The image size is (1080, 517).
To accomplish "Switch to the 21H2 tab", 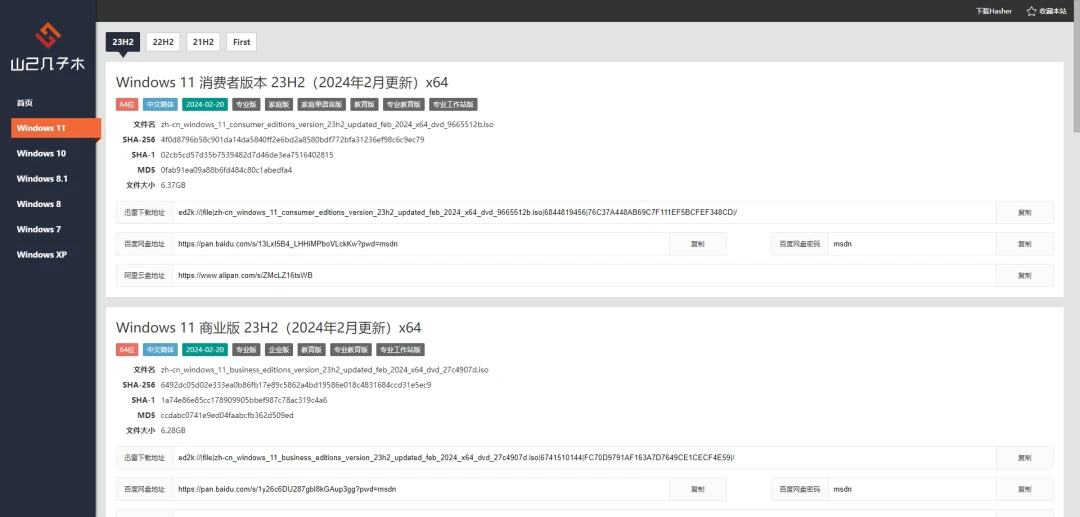I will coord(202,42).
